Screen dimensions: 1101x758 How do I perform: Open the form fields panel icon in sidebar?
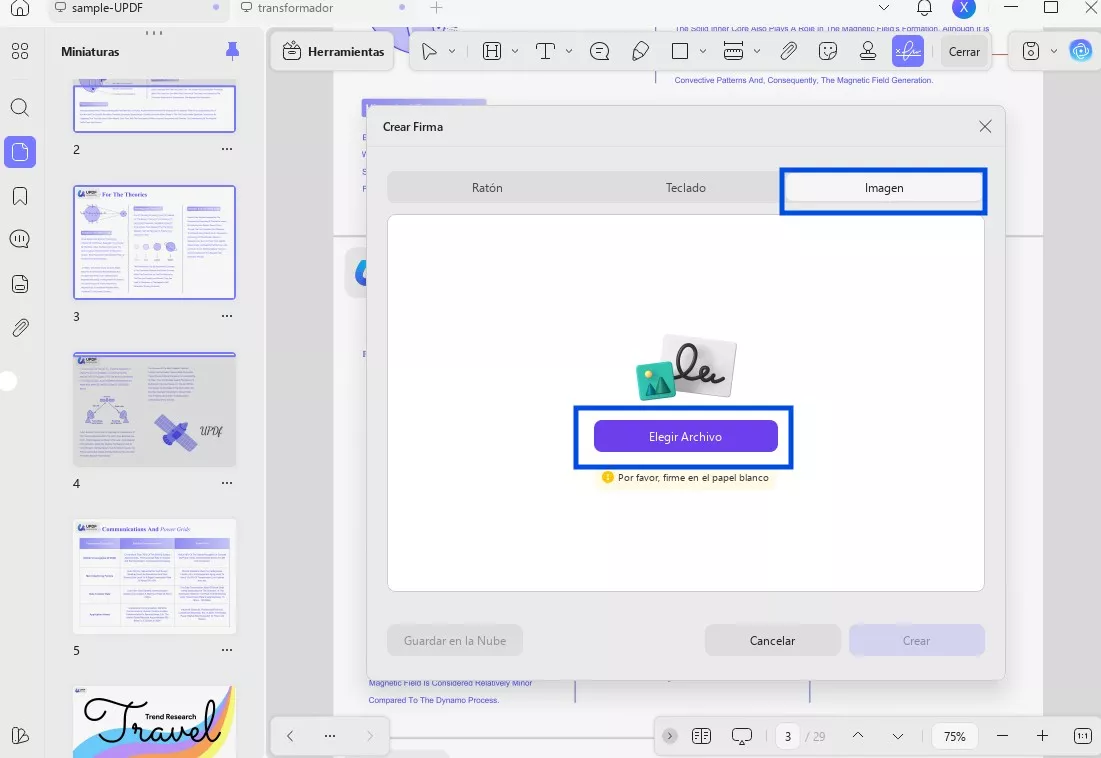pyautogui.click(x=20, y=284)
